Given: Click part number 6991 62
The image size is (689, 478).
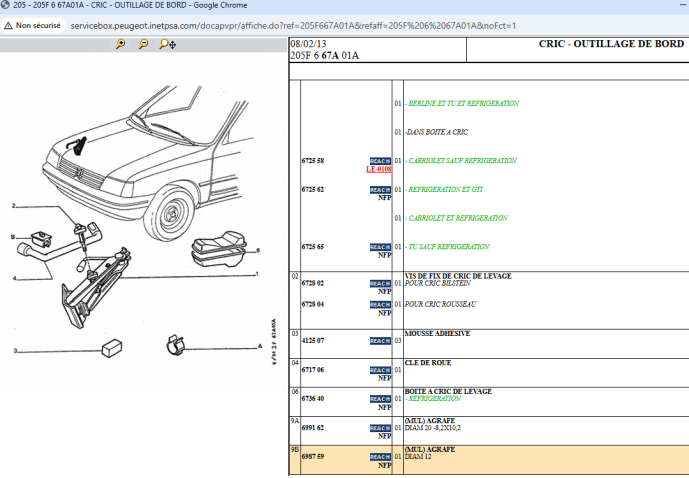Looking at the screenshot, I should point(313,428).
